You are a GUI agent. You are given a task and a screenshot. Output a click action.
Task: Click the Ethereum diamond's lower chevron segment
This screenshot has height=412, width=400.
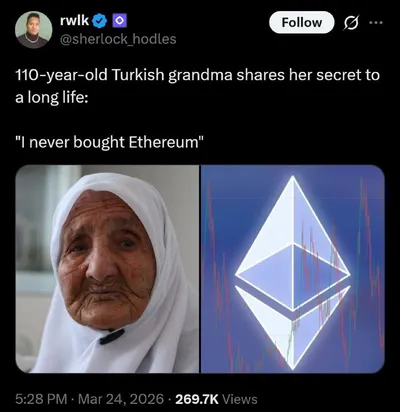click(293, 328)
